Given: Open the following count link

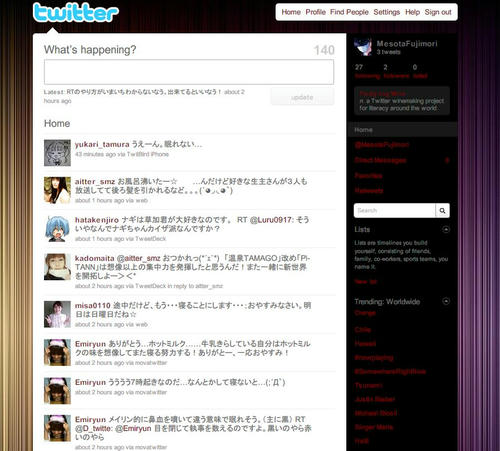Looking at the screenshot, I should point(367,71).
